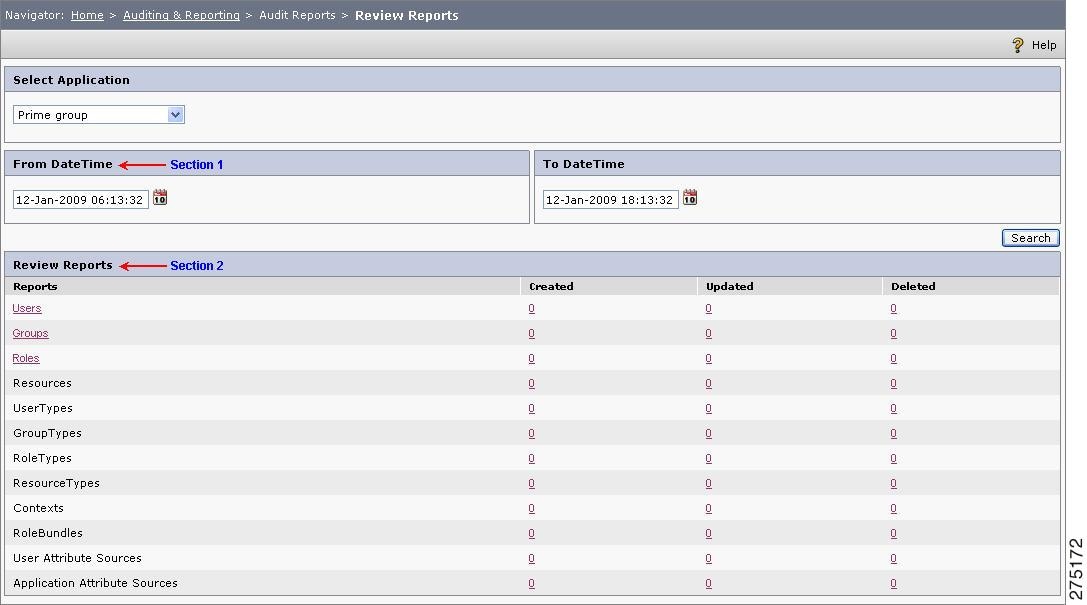Screen dimensions: 1087x605
Task: Click Created count for RoleTypes row
Action: pos(532,458)
